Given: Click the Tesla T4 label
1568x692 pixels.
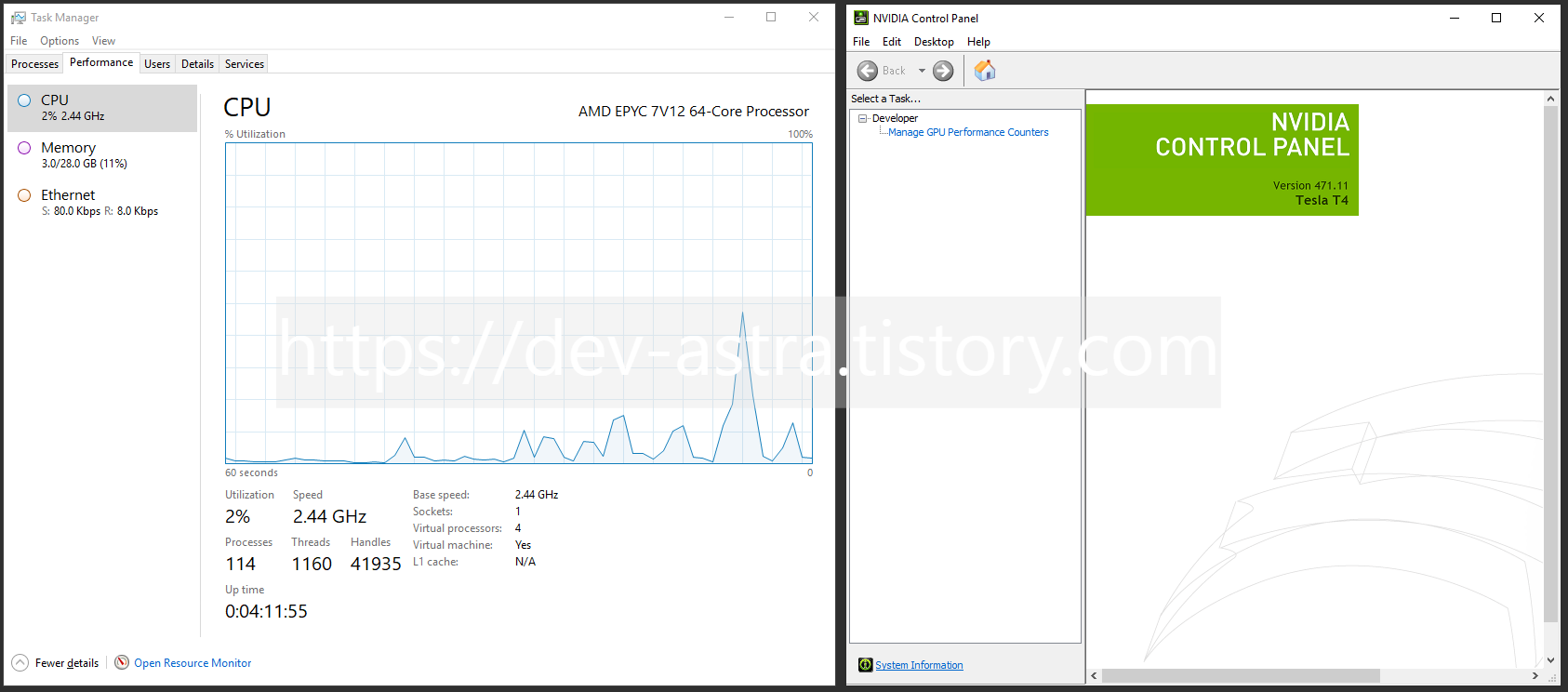Looking at the screenshot, I should tap(1322, 200).
